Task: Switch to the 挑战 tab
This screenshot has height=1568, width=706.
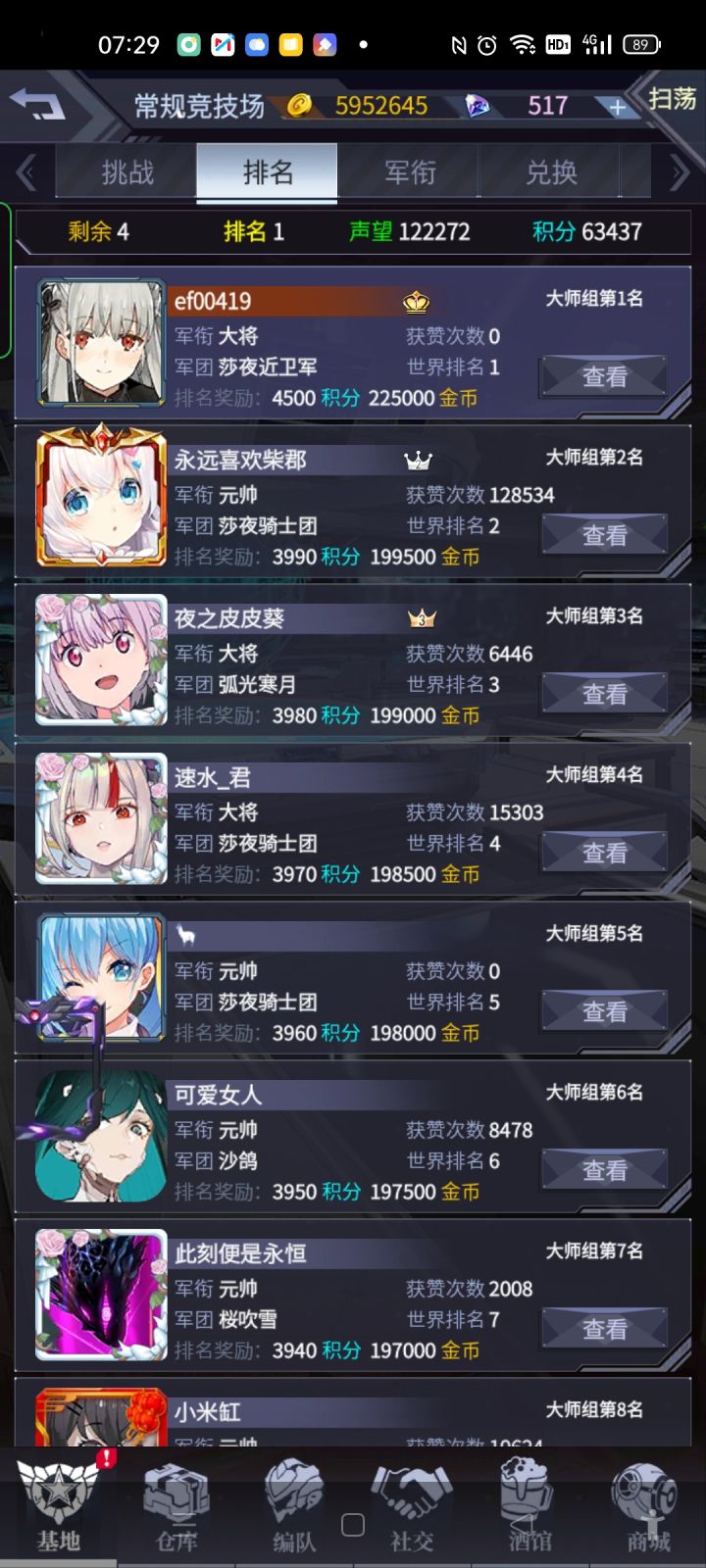Action: tap(127, 172)
